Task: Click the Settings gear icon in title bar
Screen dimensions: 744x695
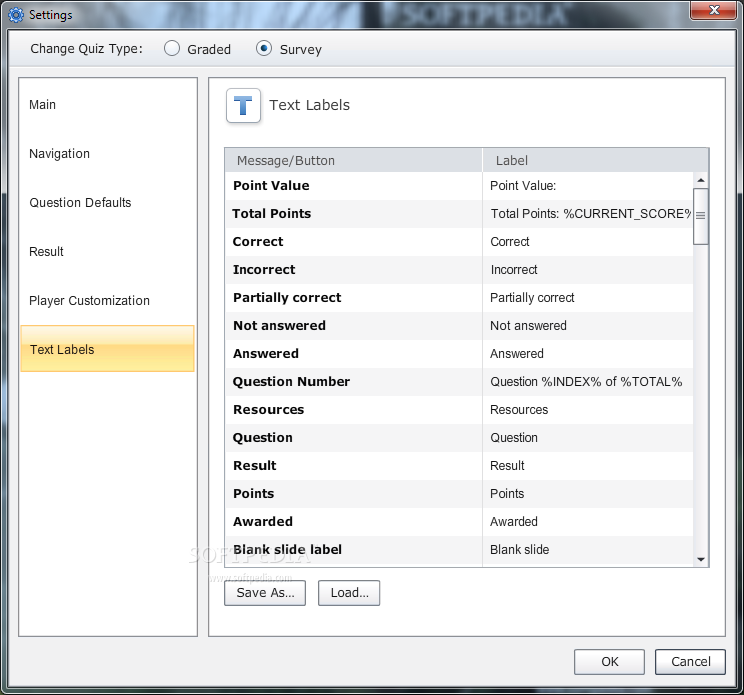Action: pyautogui.click(x=16, y=15)
